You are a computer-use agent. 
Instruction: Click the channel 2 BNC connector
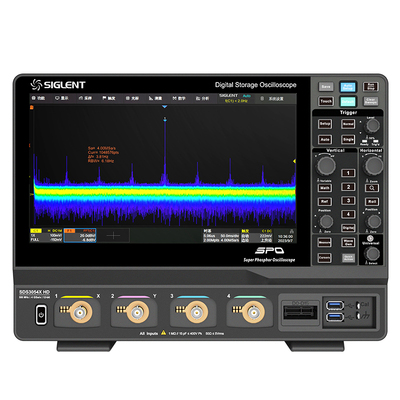[137, 312]
